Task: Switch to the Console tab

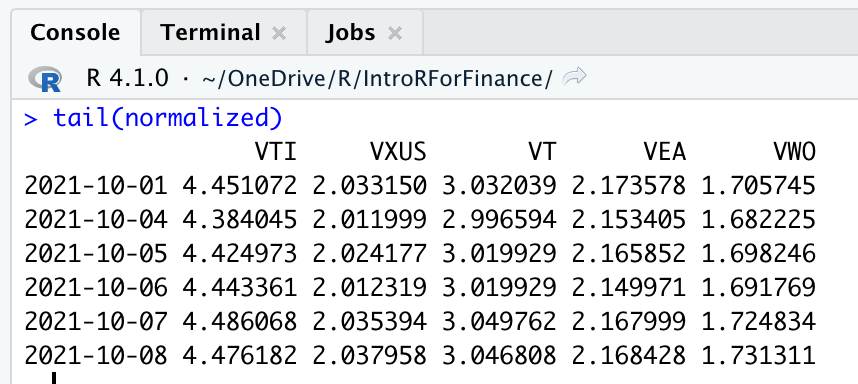Action: [x=75, y=32]
